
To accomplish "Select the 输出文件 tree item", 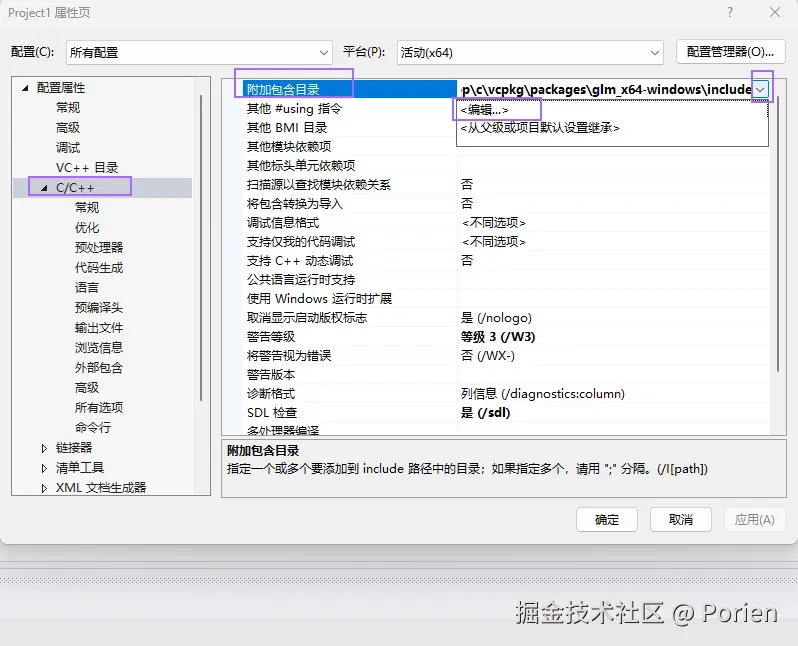I will tap(99, 328).
